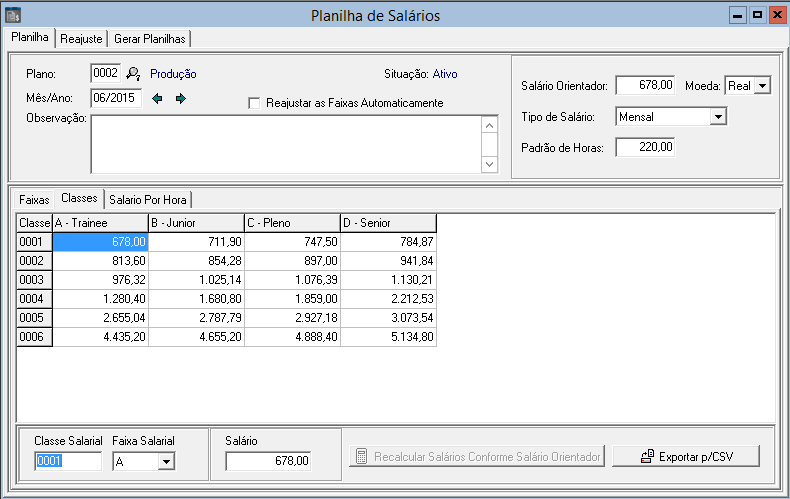The height and width of the screenshot is (499, 790).
Task: Click the magnifier search icon beside Plano
Action: [x=133, y=73]
